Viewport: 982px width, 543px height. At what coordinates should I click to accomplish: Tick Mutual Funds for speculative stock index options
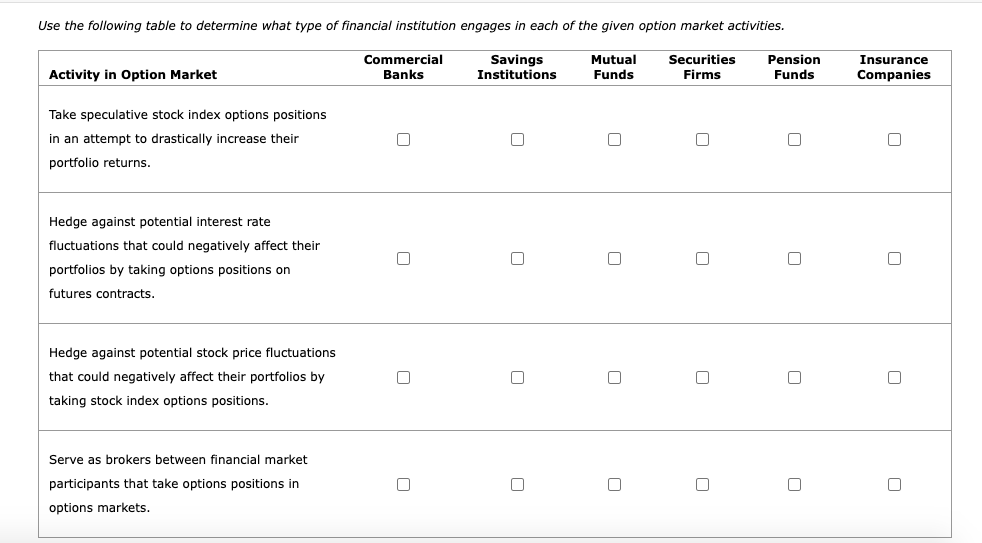coord(613,139)
